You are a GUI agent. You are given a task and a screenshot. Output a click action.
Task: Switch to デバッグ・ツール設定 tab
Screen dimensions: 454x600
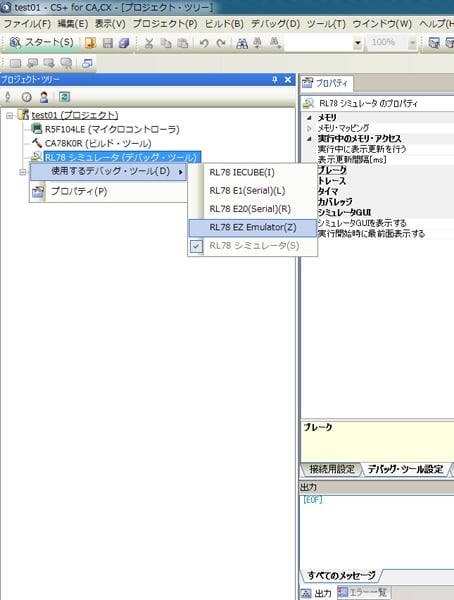[x=406, y=469]
